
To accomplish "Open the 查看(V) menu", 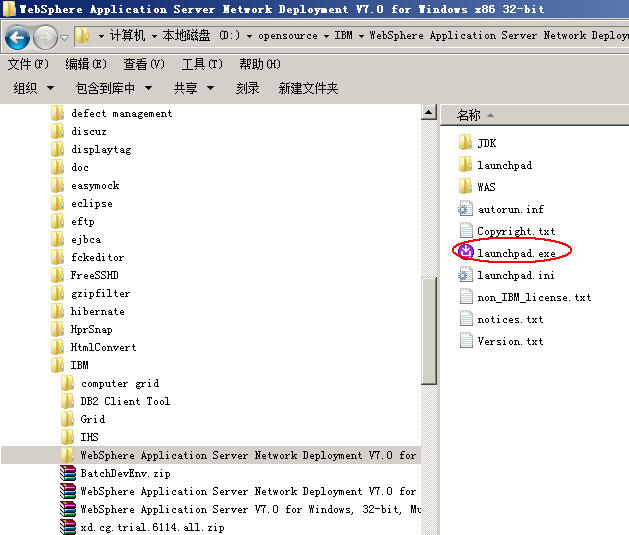I will 144,64.
